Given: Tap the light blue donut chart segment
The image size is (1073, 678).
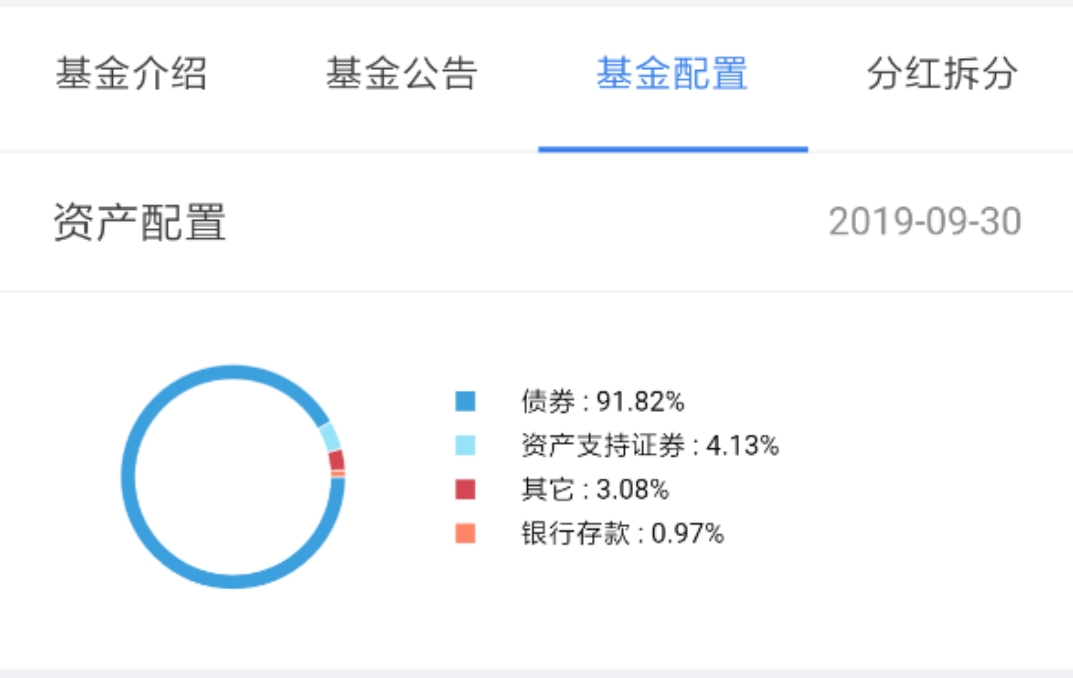Looking at the screenshot, I should 331,436.
